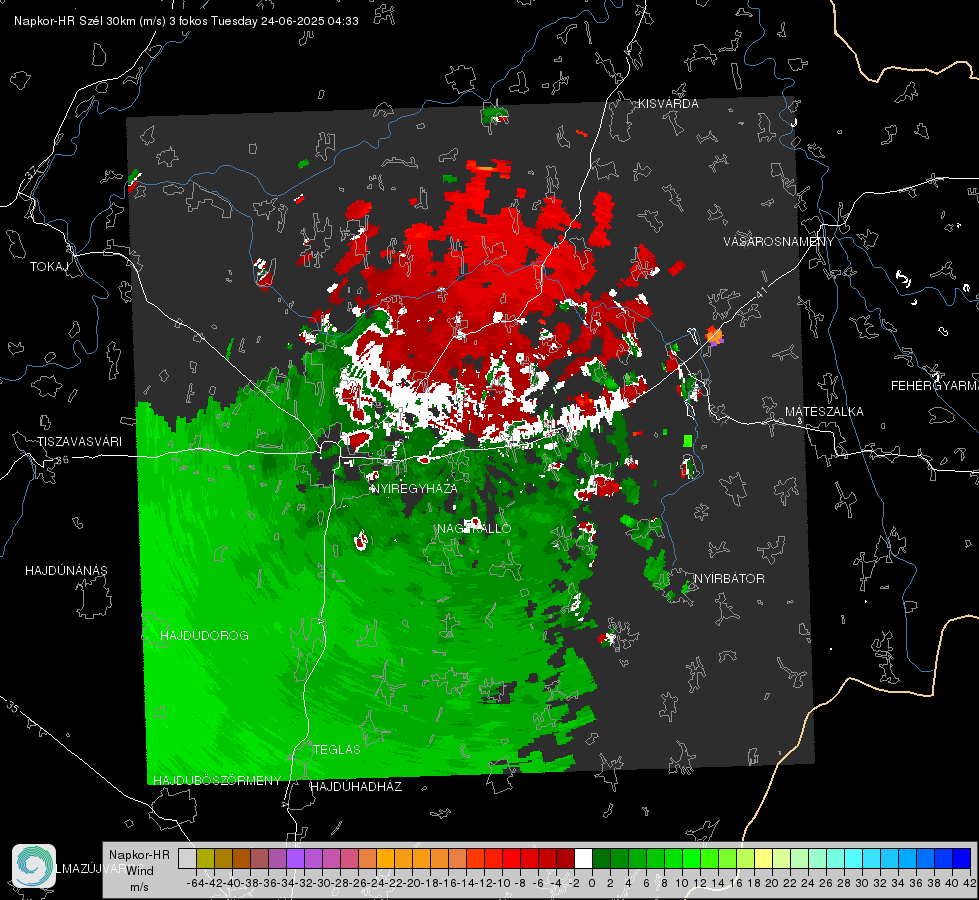979x900 pixels.
Task: Click the HAJDÚBÖSZÖRMÉNY city label
Action: coord(217,780)
